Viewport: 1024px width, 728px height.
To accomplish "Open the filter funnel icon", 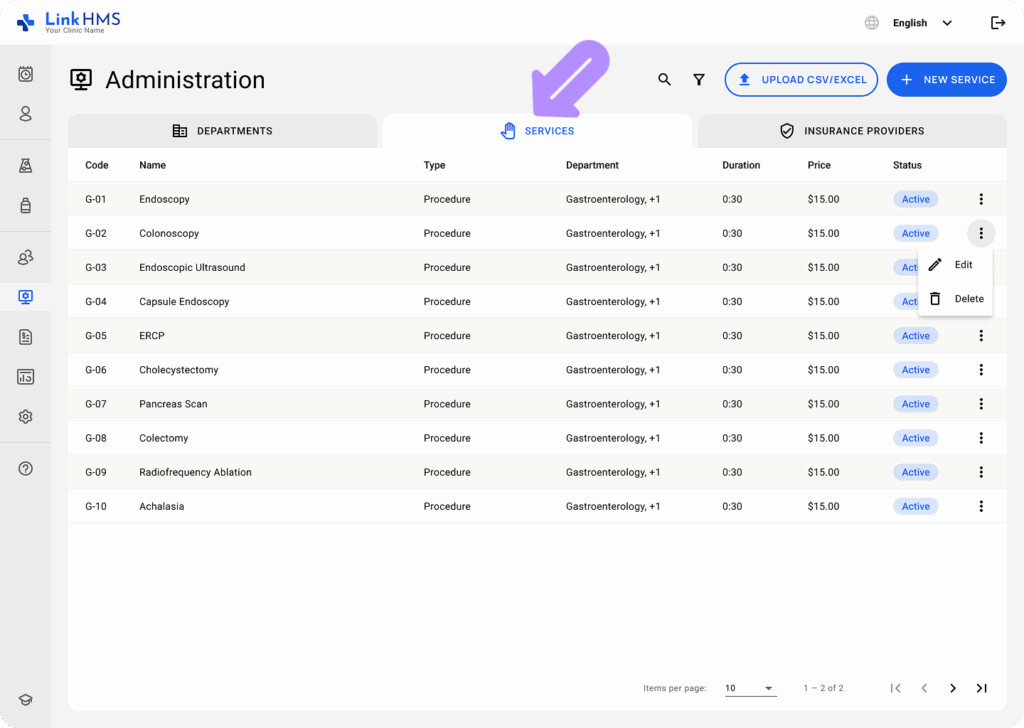I will [x=699, y=80].
